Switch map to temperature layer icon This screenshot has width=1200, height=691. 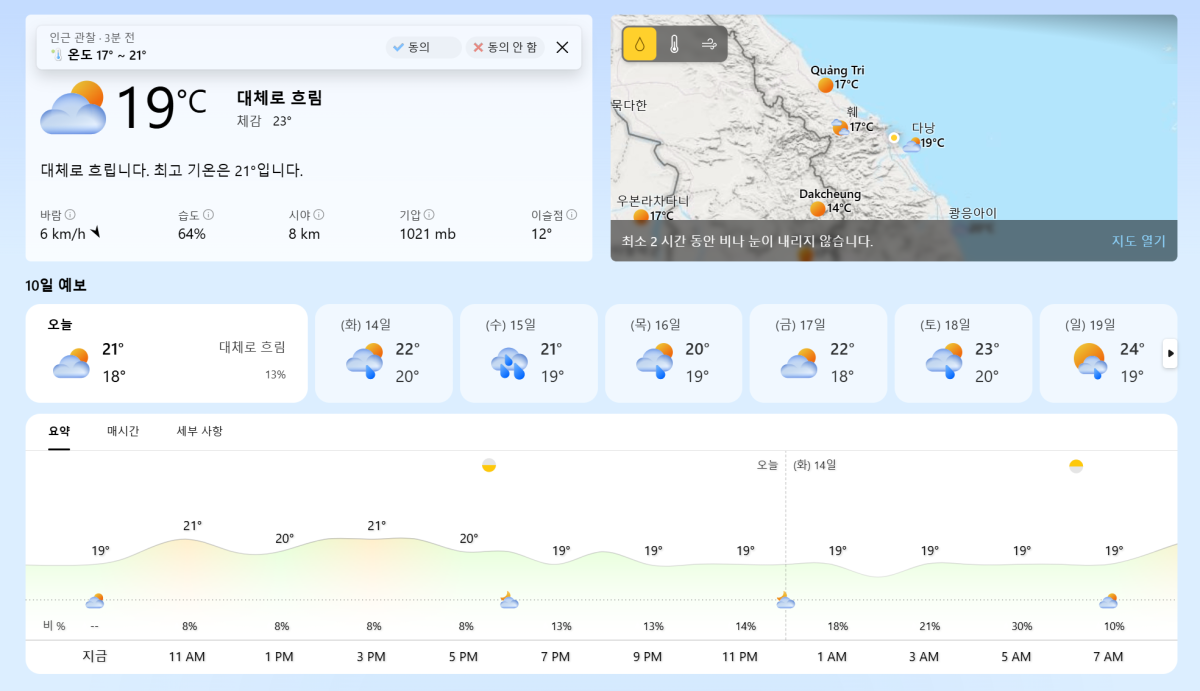[674, 44]
